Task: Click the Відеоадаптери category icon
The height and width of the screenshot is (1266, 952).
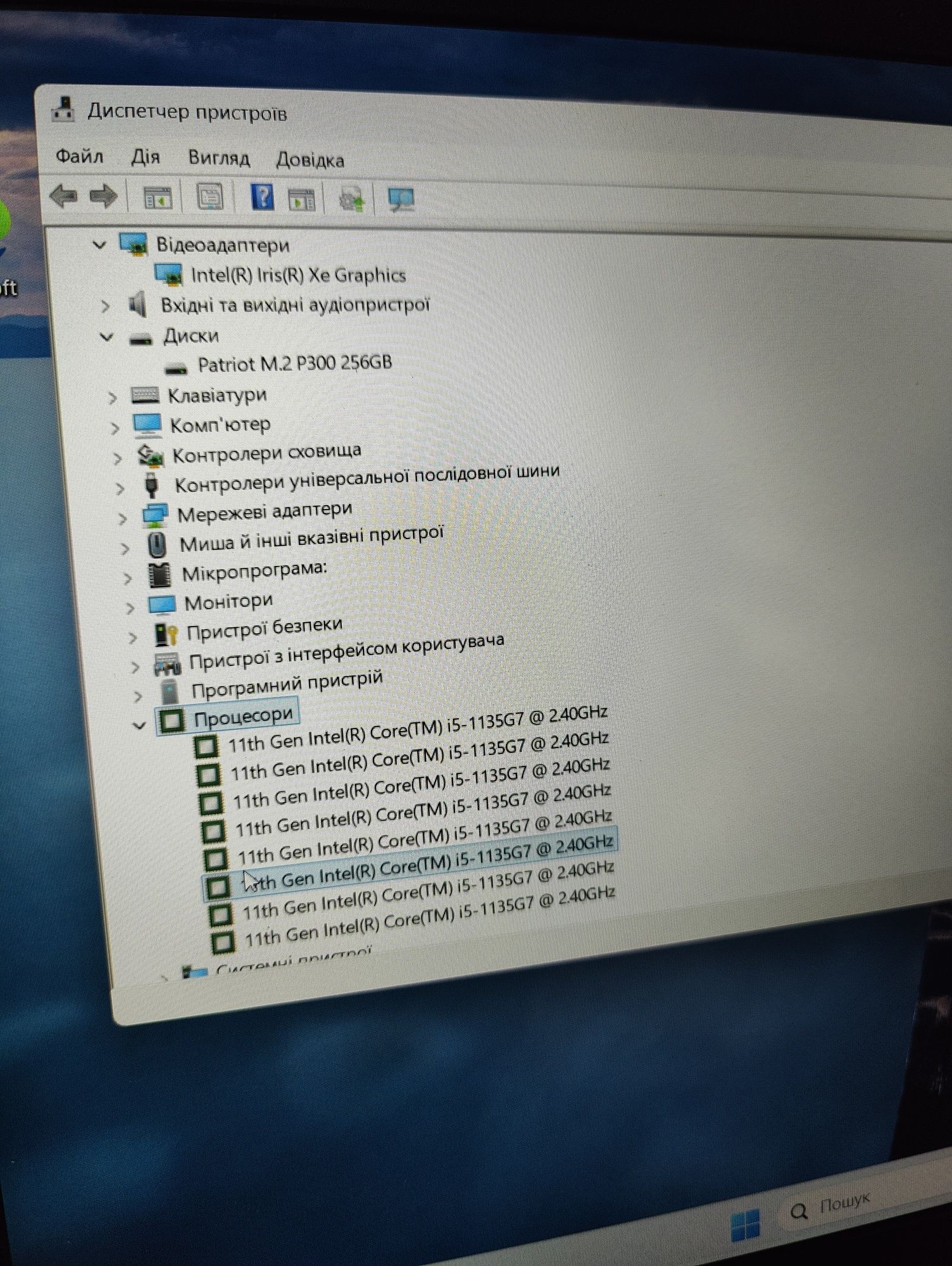Action: pyautogui.click(x=134, y=244)
